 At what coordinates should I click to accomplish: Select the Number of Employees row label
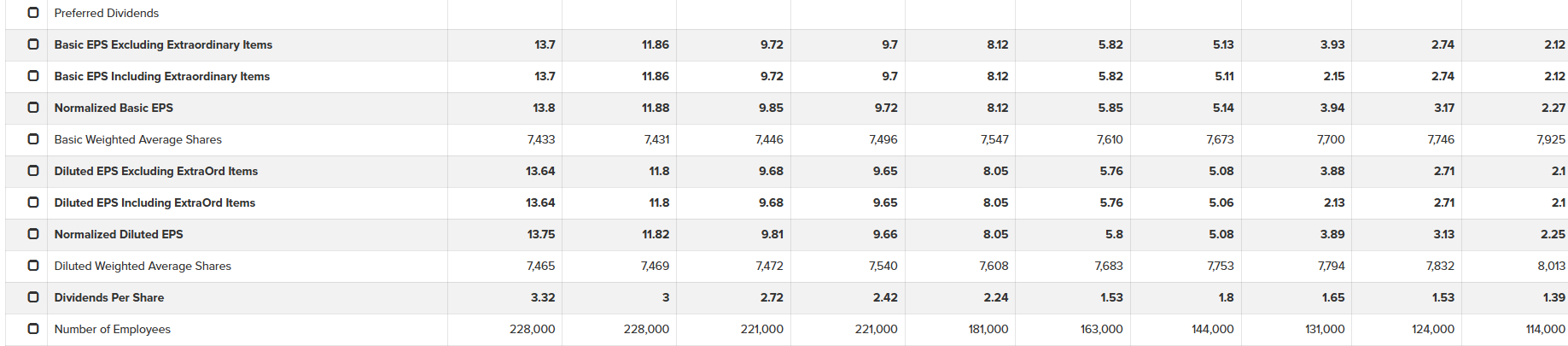[112, 329]
